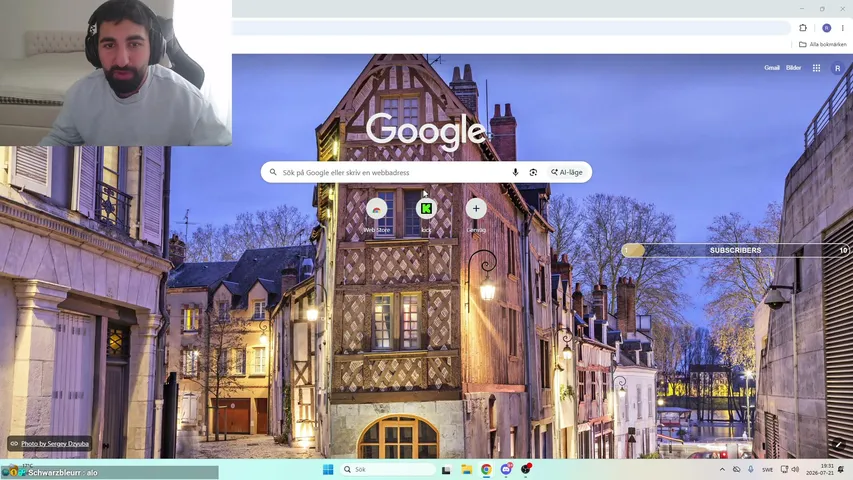Screen dimensions: 853x480
Task: Open the Alla bokmärken bookmarks folder
Action: [x=822, y=44]
